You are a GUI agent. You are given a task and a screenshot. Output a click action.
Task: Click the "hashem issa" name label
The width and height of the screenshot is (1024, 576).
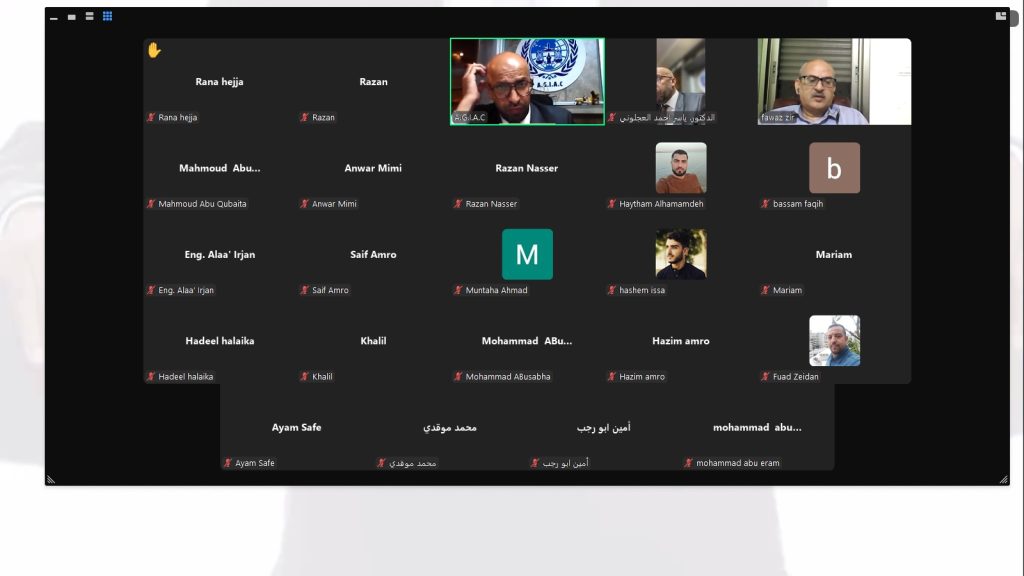coord(642,290)
